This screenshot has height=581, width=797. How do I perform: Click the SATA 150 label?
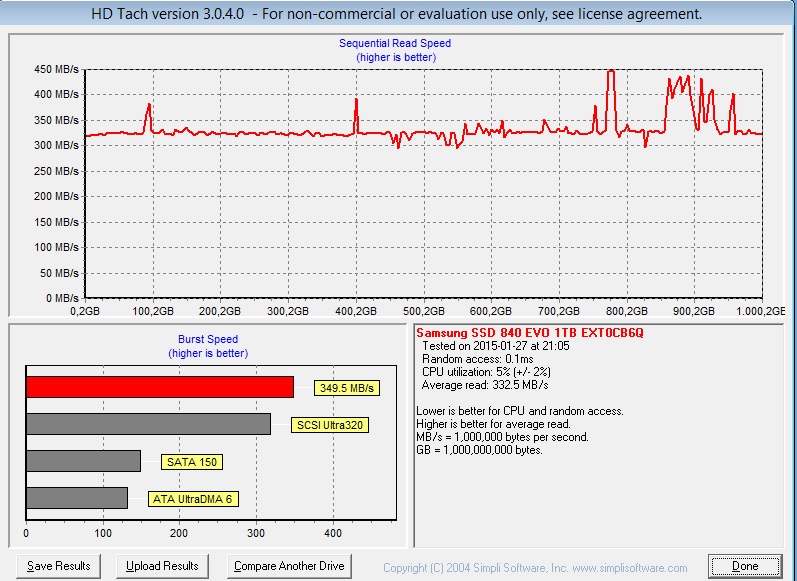(x=192, y=462)
